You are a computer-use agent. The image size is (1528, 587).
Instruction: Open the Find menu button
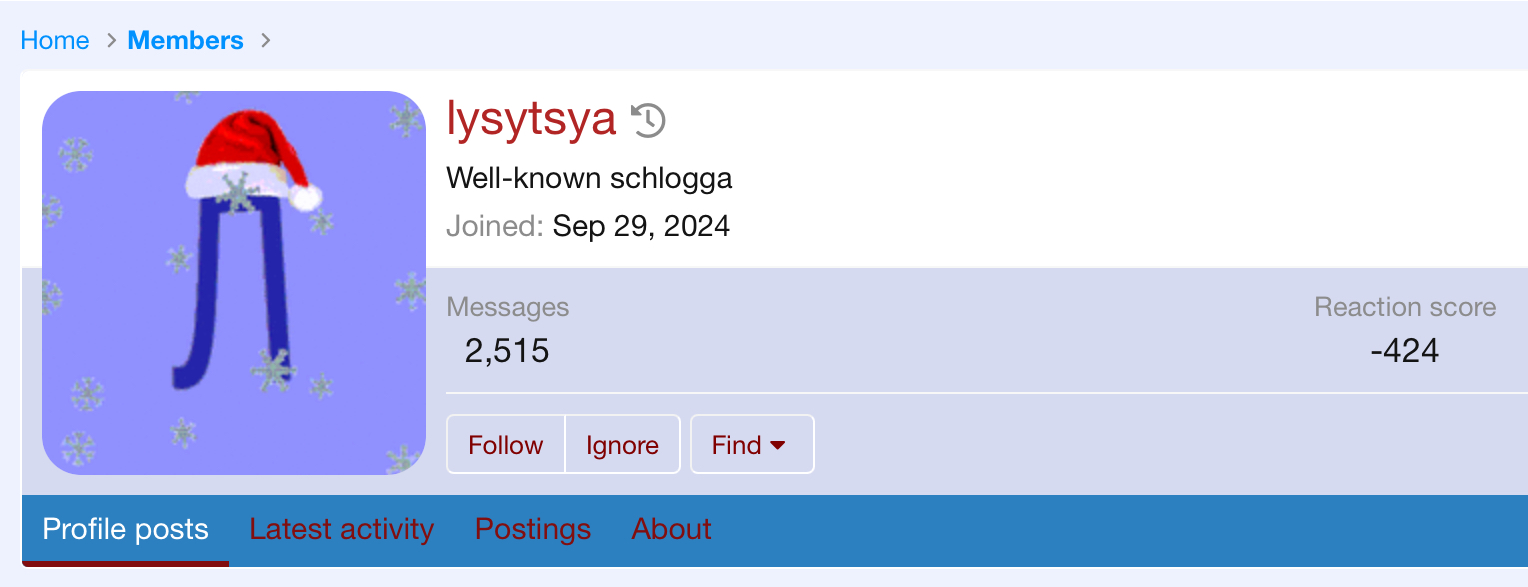pos(752,444)
